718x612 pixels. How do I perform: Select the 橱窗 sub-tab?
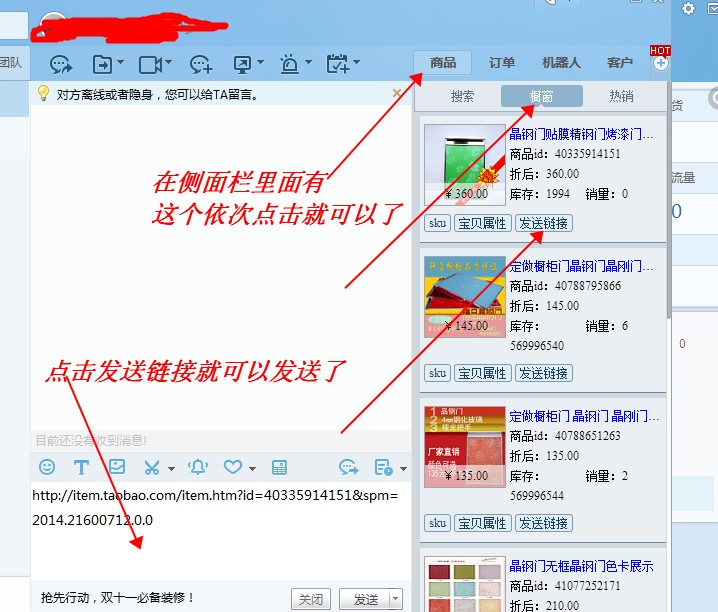coord(542,96)
